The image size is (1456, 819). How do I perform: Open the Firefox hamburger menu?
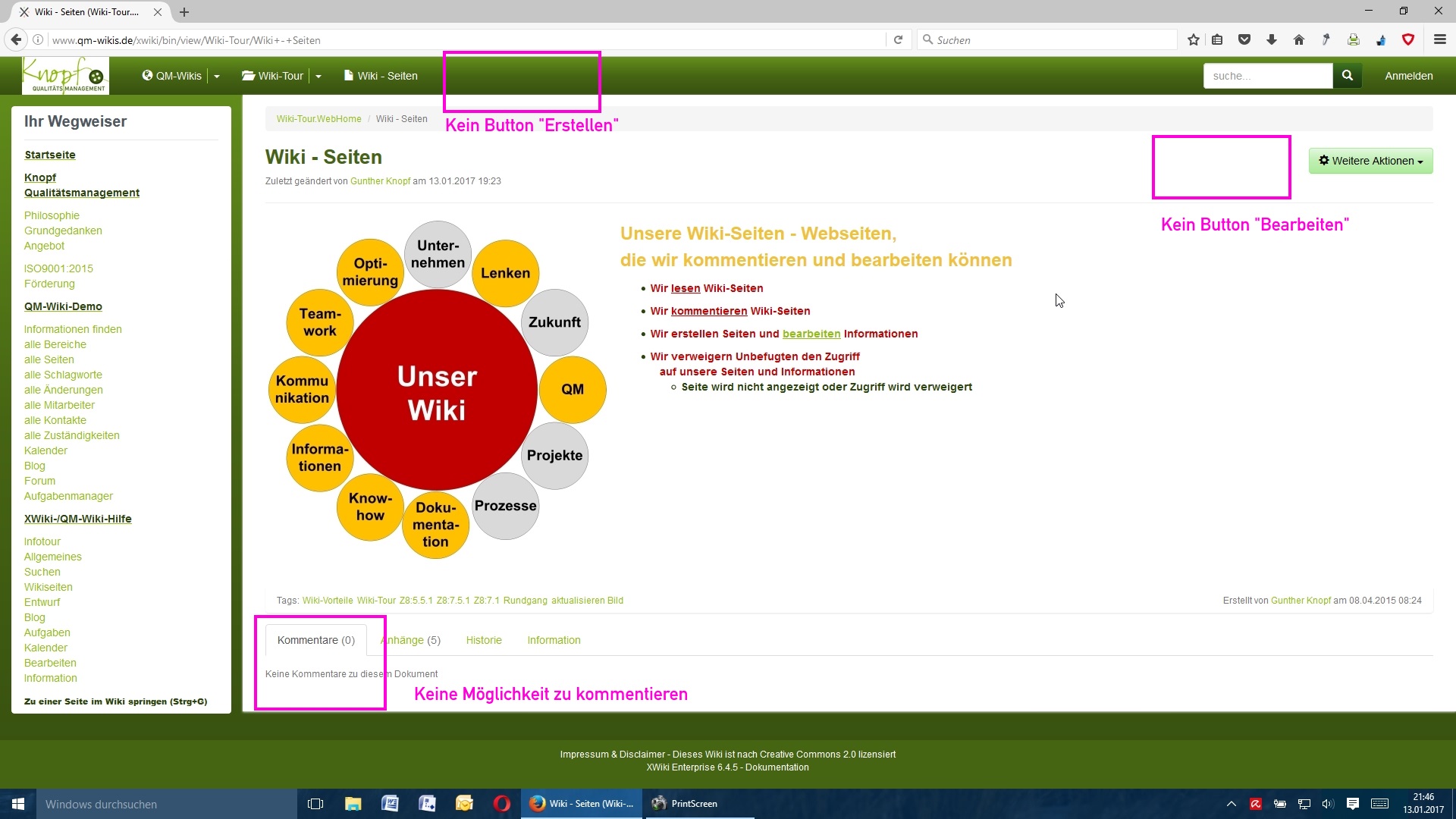click(1440, 40)
